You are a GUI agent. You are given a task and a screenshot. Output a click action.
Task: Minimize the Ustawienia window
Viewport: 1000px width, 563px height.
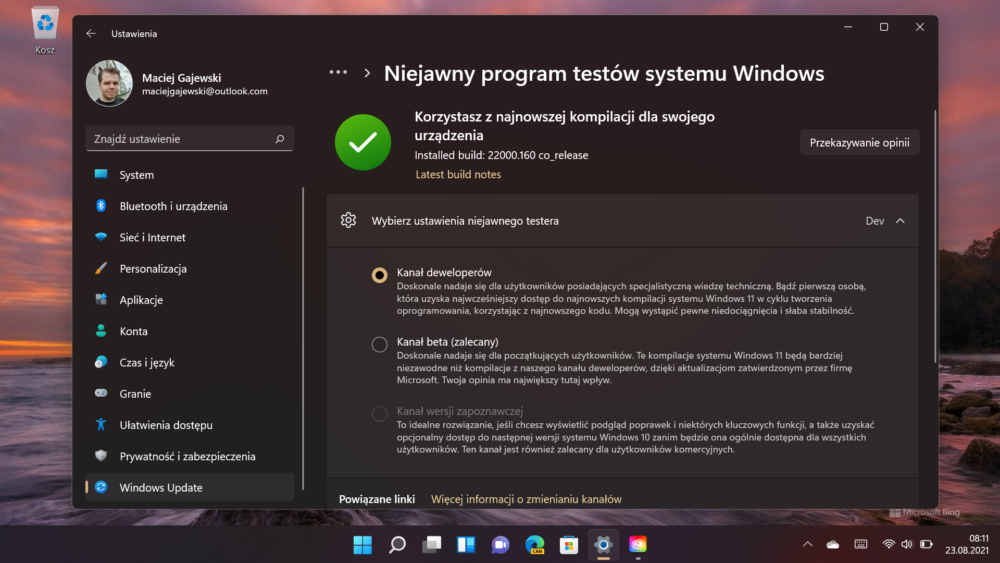848,27
